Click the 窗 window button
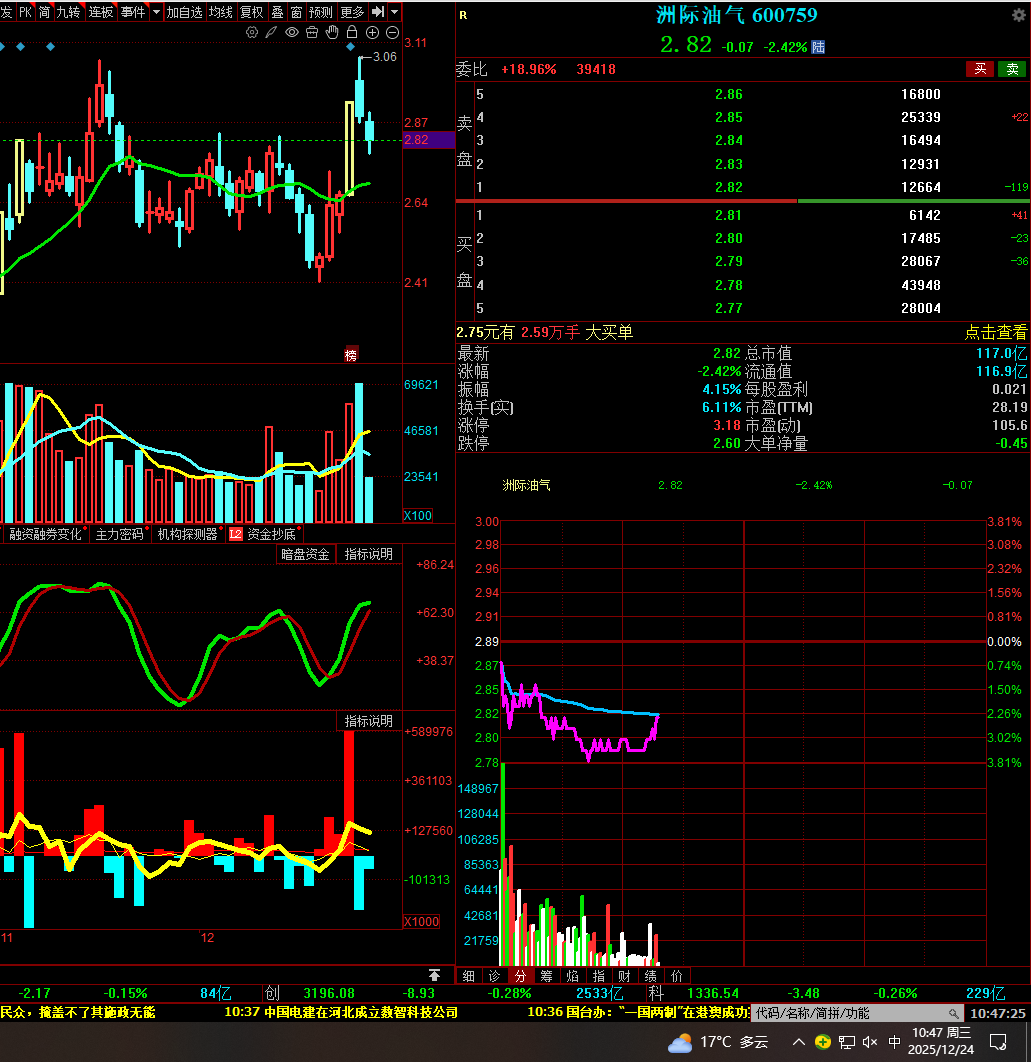1031x1062 pixels. pyautogui.click(x=297, y=12)
